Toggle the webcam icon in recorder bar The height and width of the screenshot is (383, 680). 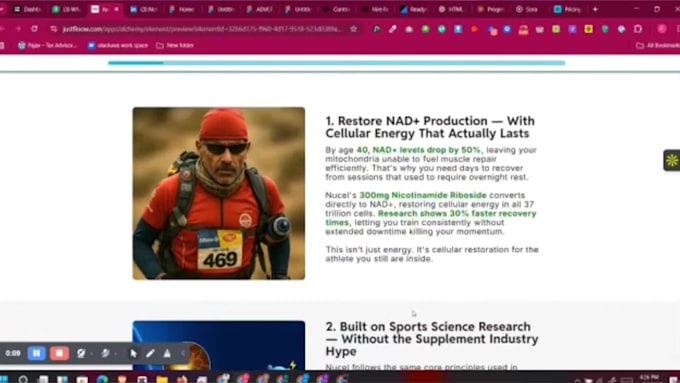point(81,354)
